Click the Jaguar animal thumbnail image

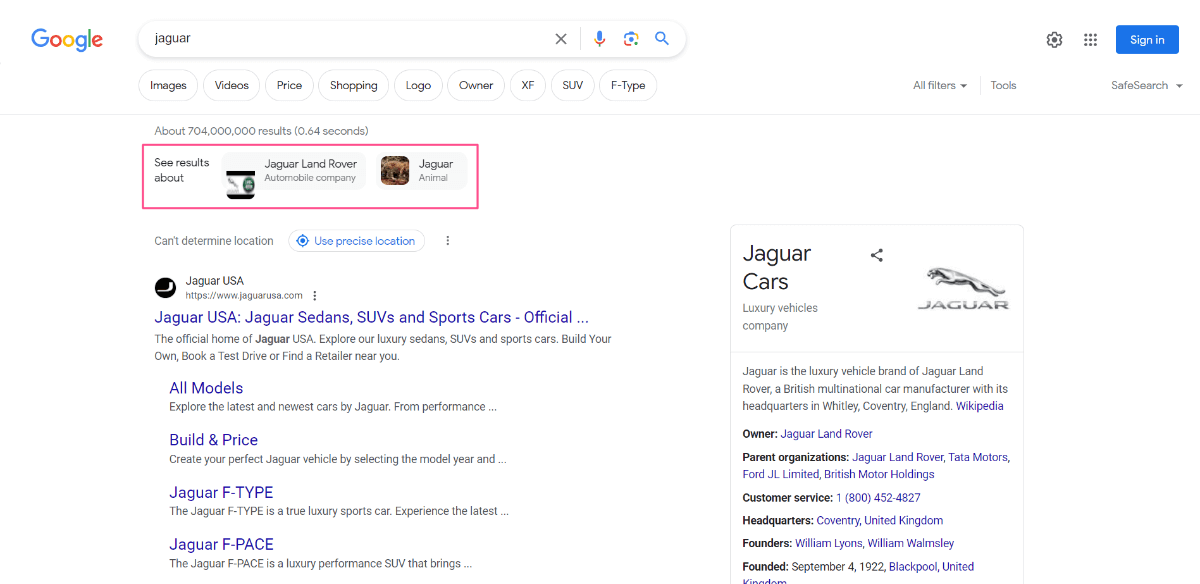395,171
